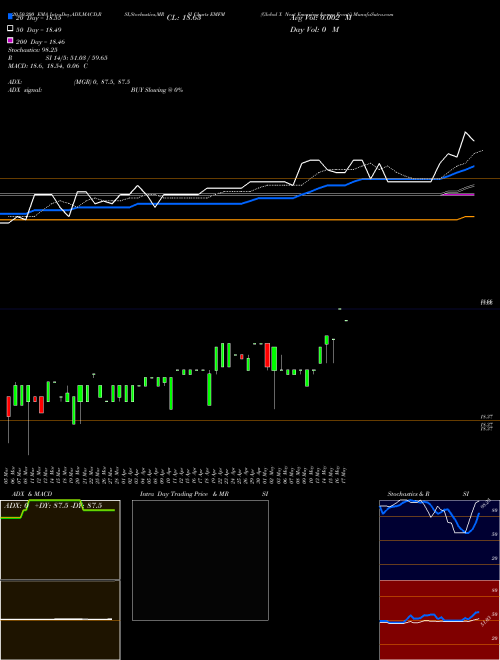Click the 'Stochastics & R' panel title

(x=408, y=494)
